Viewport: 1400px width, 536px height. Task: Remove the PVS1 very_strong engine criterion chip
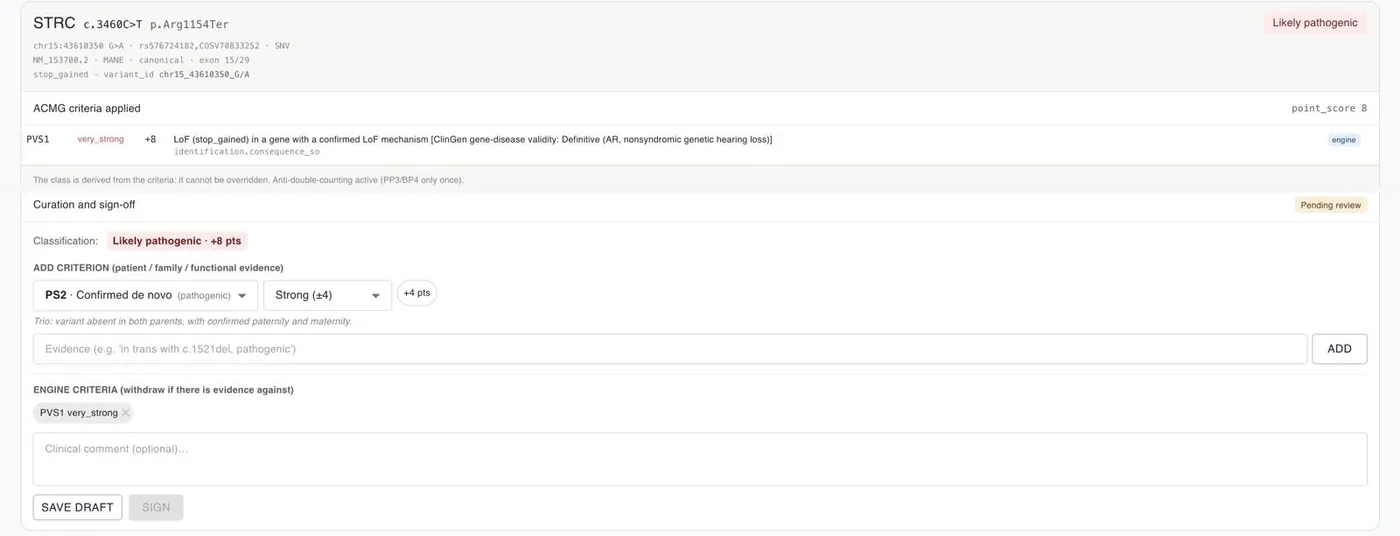(x=125, y=413)
